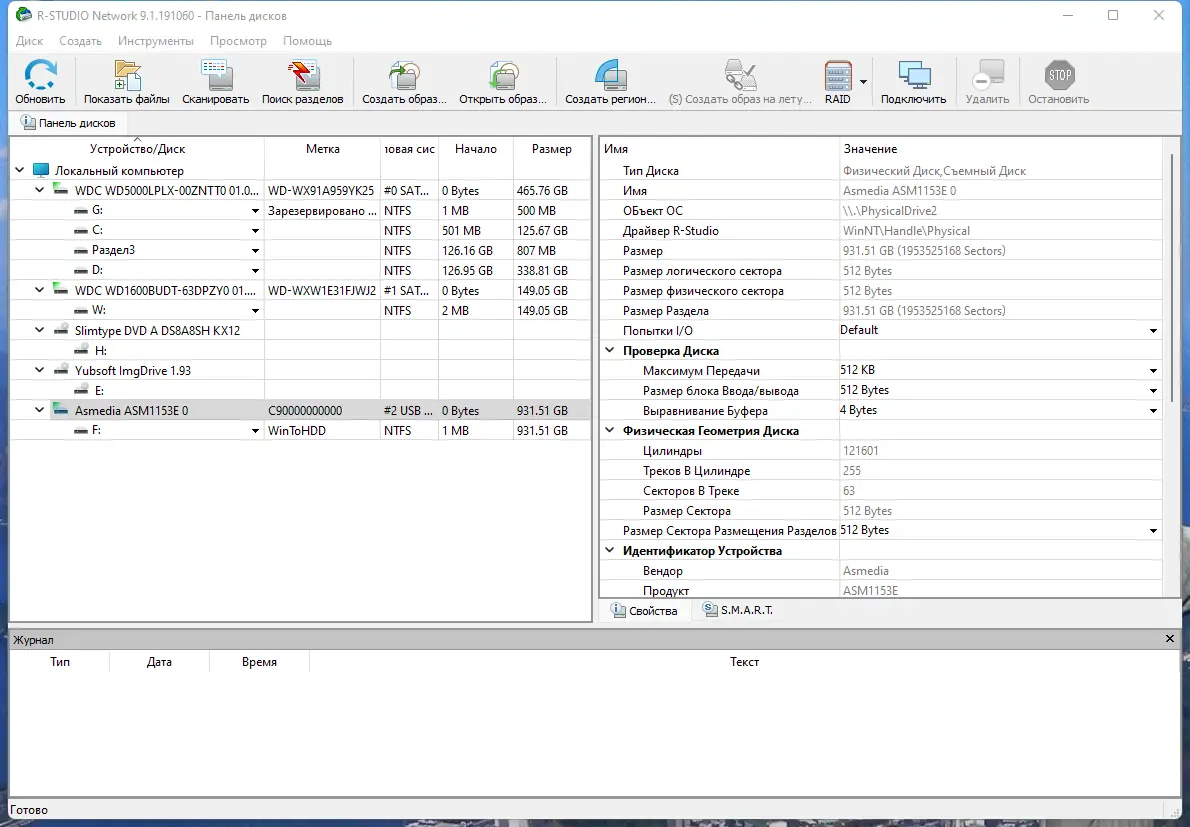Expand the Выравнивание Буфера setting
The width and height of the screenshot is (1190, 827).
click(x=1152, y=410)
